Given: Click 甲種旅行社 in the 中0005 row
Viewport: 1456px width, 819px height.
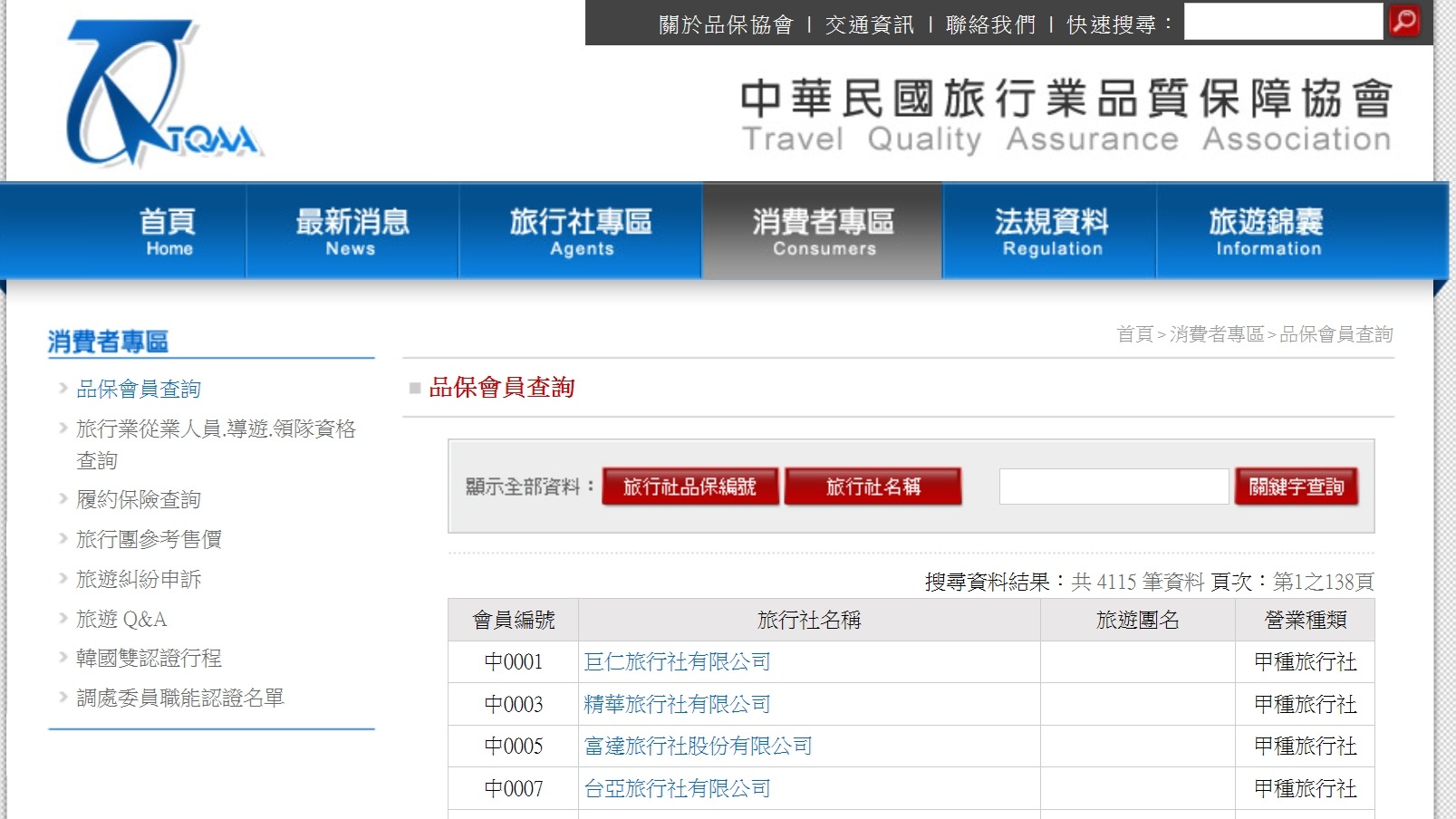Looking at the screenshot, I should coord(1305,747).
